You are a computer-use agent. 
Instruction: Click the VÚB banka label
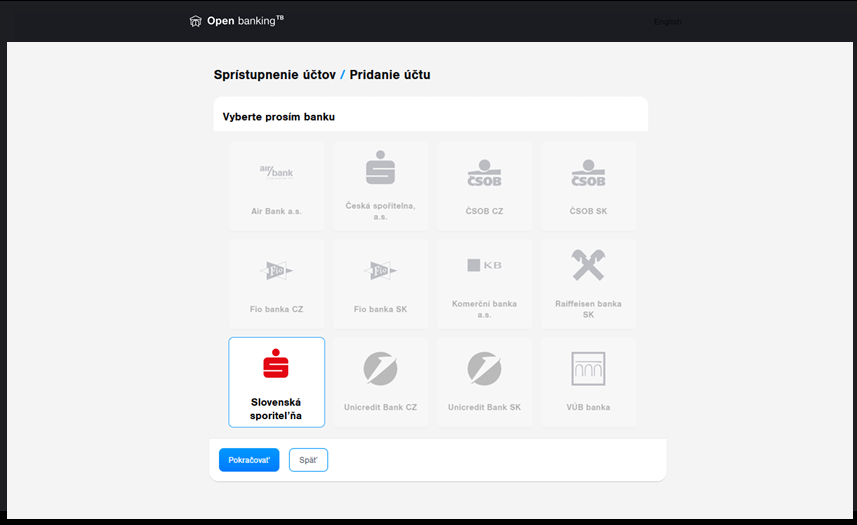click(588, 407)
